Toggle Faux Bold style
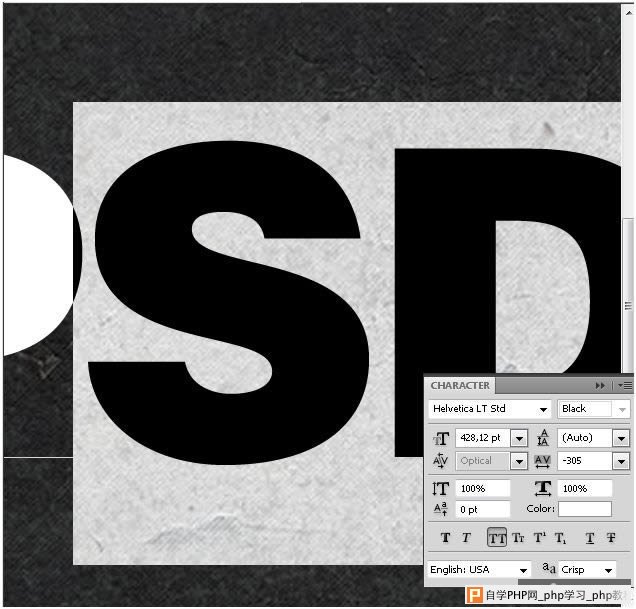Image resolution: width=636 pixels, height=609 pixels. click(x=445, y=538)
